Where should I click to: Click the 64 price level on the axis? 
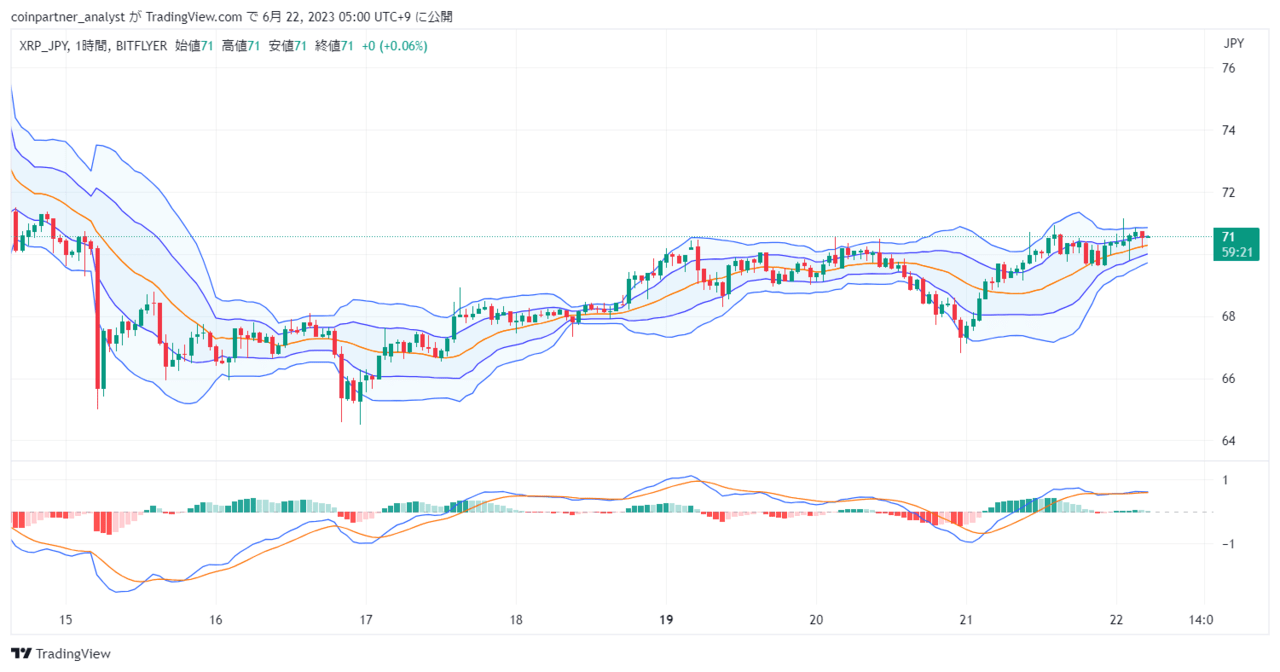[x=1229, y=441]
